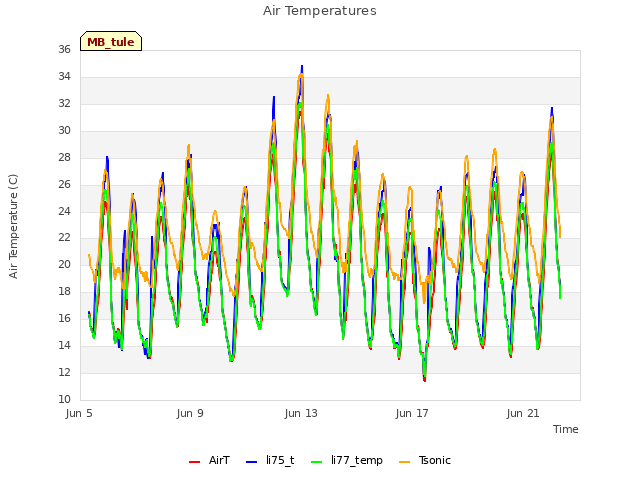This screenshot has width=640, height=480.
Task: Click the 32 y-axis tick label
Action: (64, 103)
